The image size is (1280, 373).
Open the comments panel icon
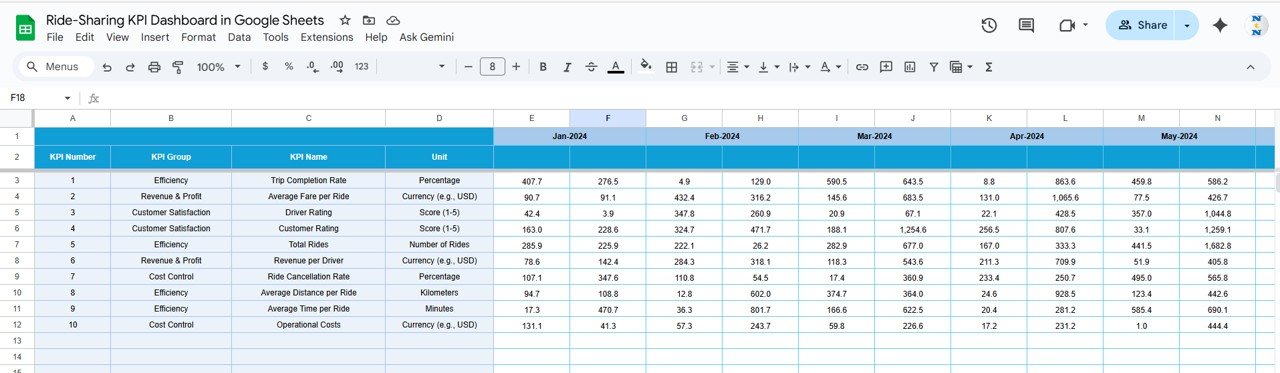(1026, 25)
